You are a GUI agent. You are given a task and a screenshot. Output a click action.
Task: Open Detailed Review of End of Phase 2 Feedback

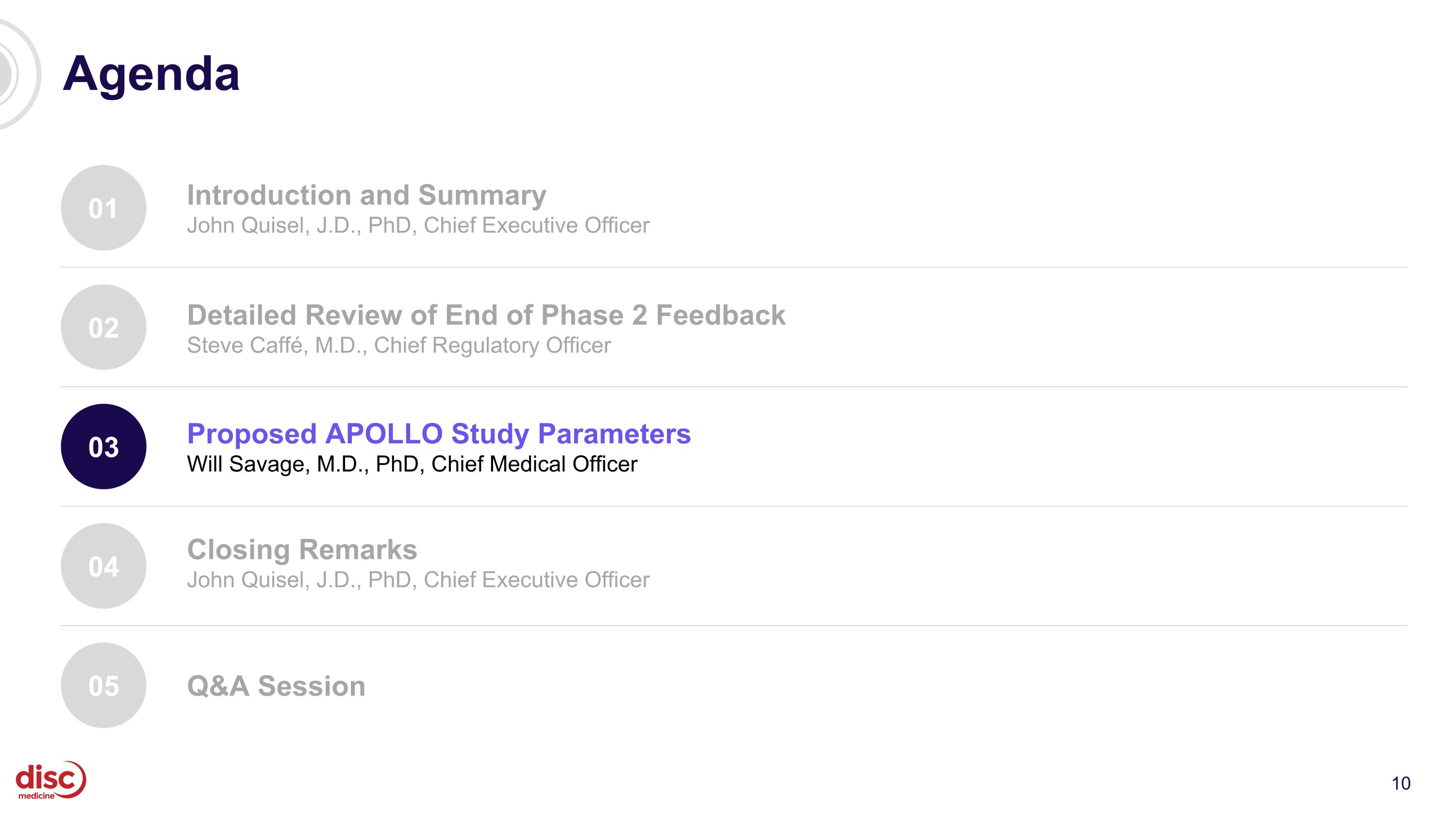click(x=486, y=315)
